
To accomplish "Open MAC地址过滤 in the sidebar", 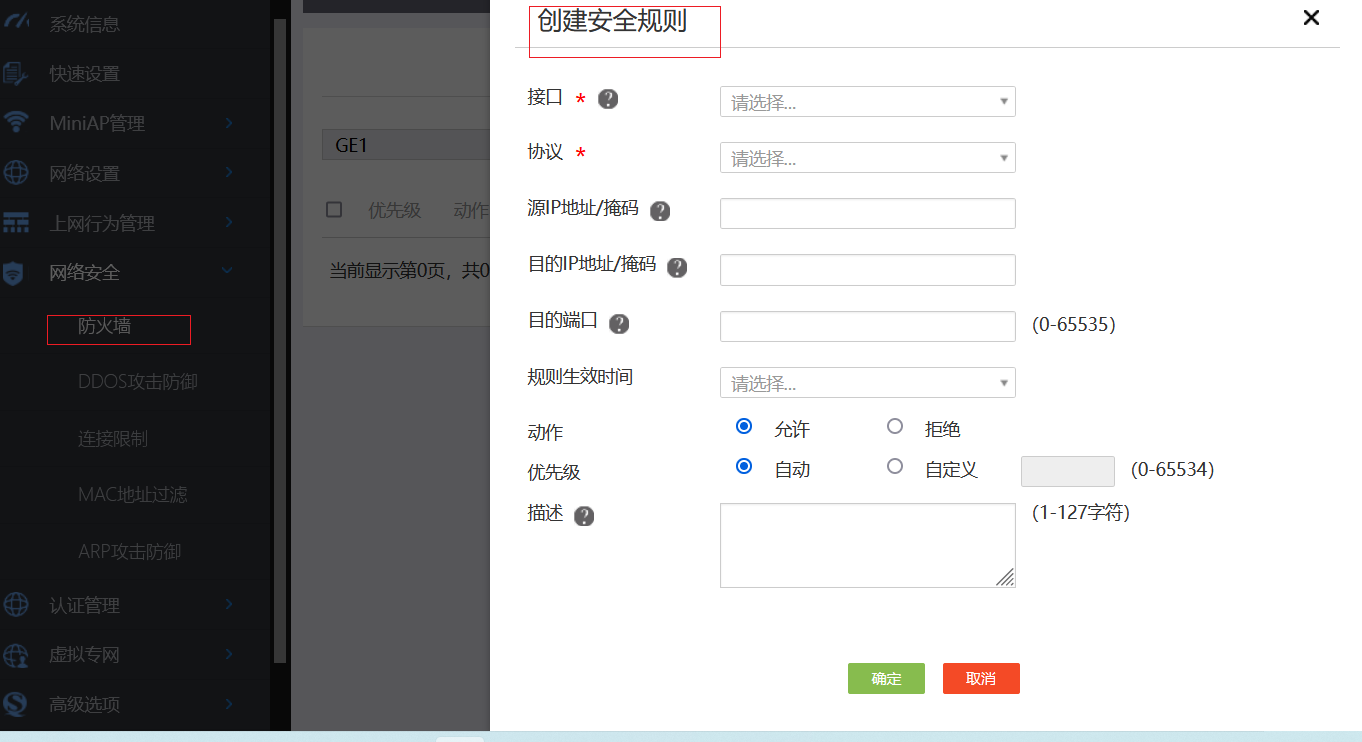I will click(133, 494).
